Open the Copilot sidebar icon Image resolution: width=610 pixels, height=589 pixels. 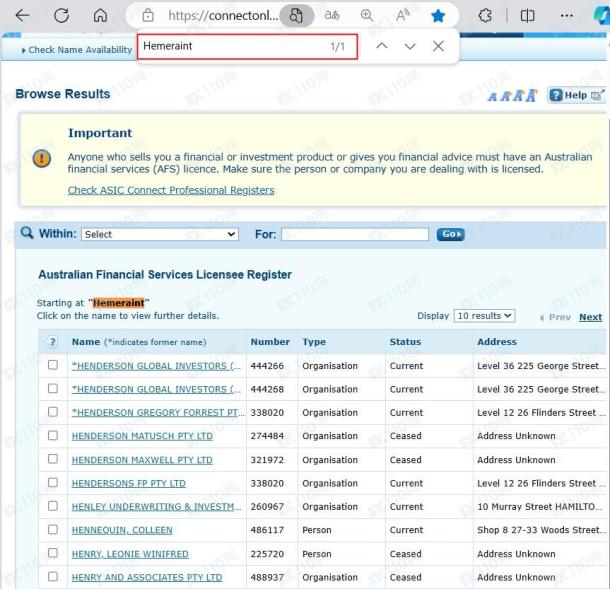602,16
